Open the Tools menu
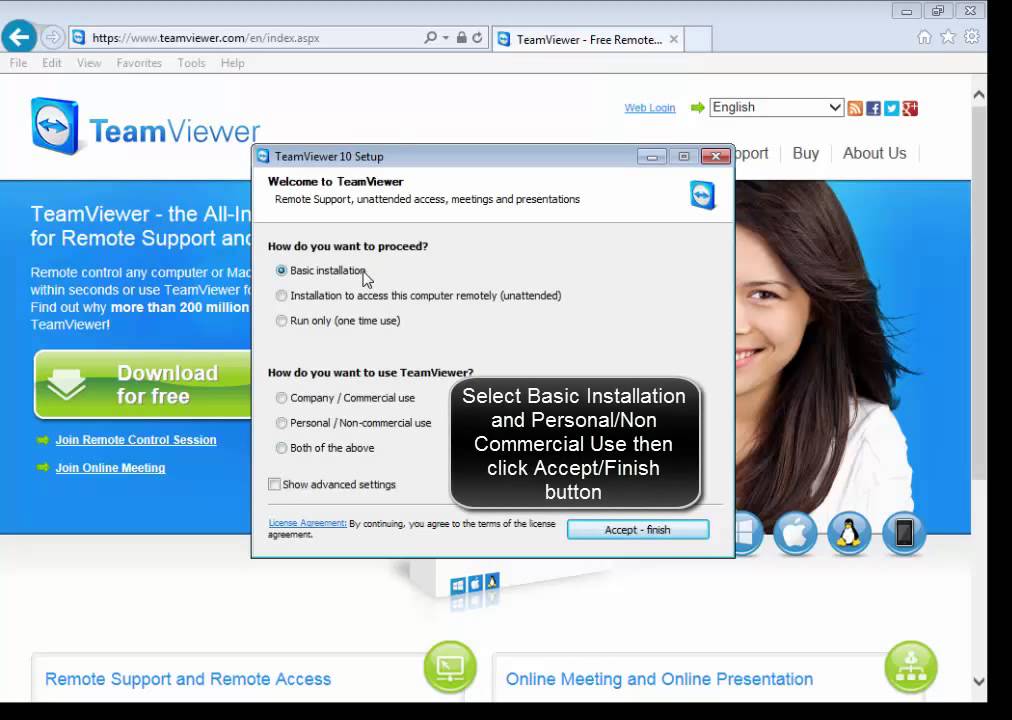 [191, 63]
